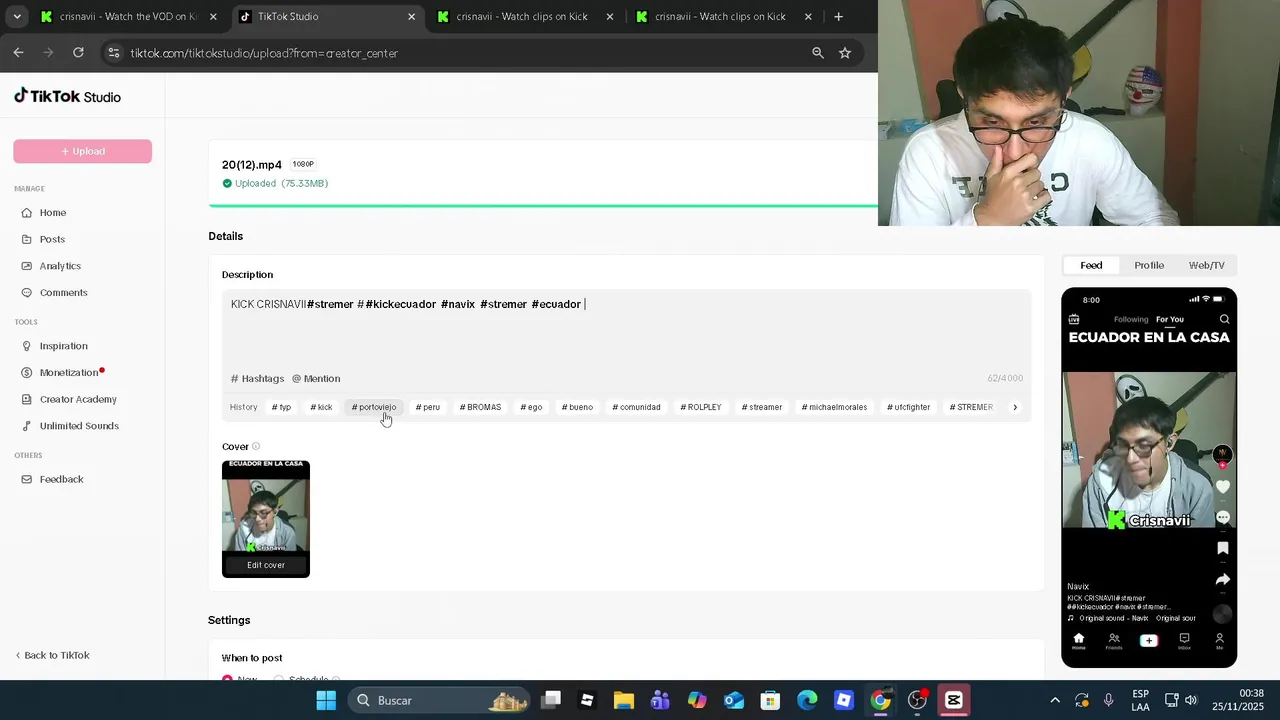Image resolution: width=1280 pixels, height=720 pixels.
Task: Reload the TikTok Studio page
Action: click(78, 53)
